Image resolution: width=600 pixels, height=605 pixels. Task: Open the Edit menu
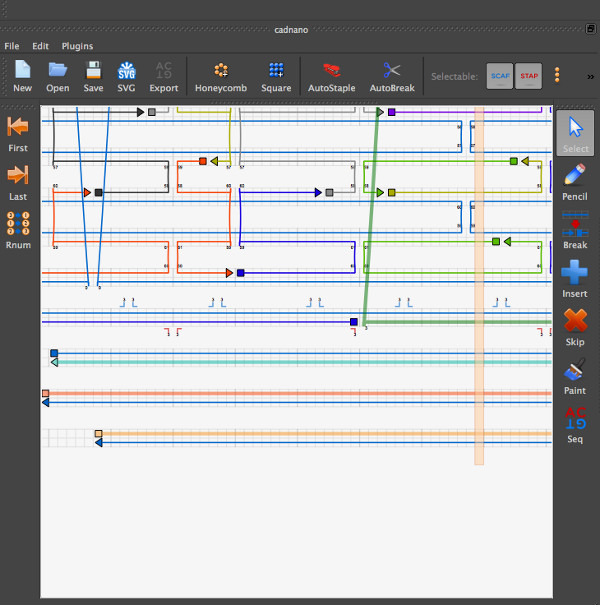[x=40, y=46]
